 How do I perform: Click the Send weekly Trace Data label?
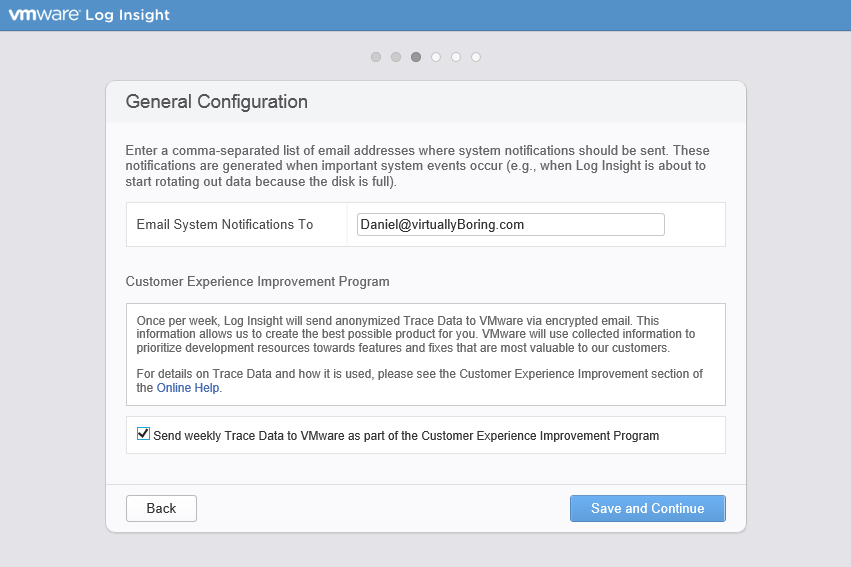tap(406, 436)
